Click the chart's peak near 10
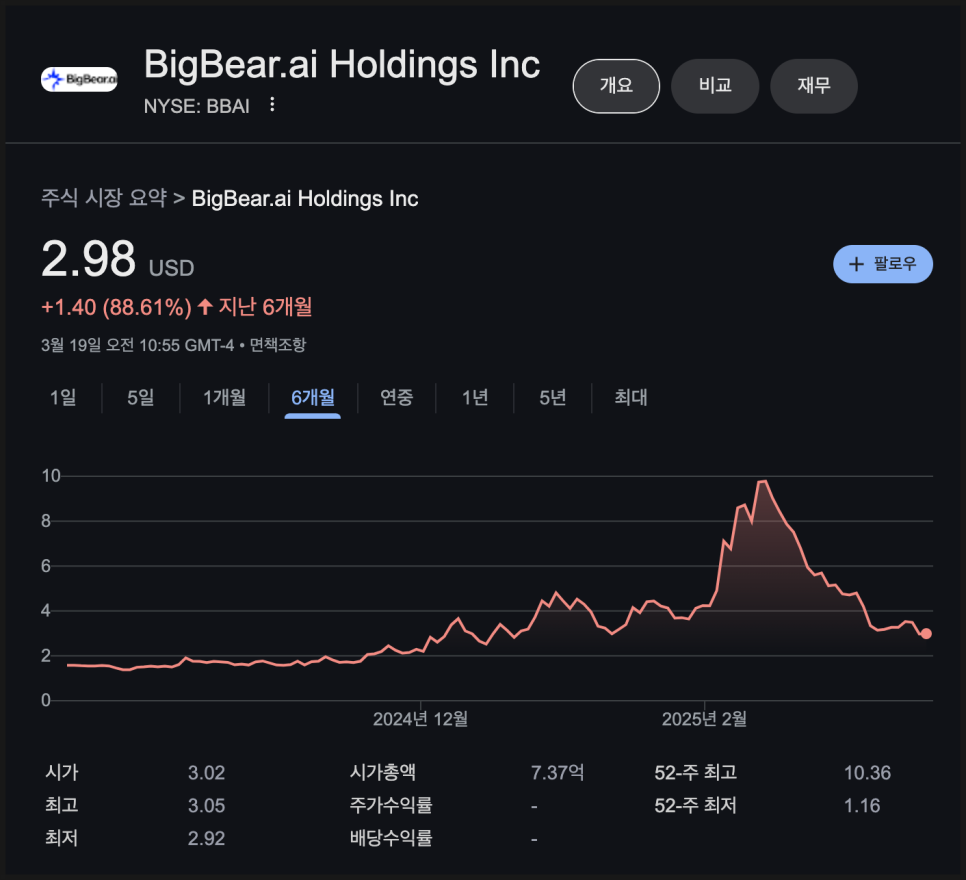Viewport: 966px width, 880px height. (763, 481)
